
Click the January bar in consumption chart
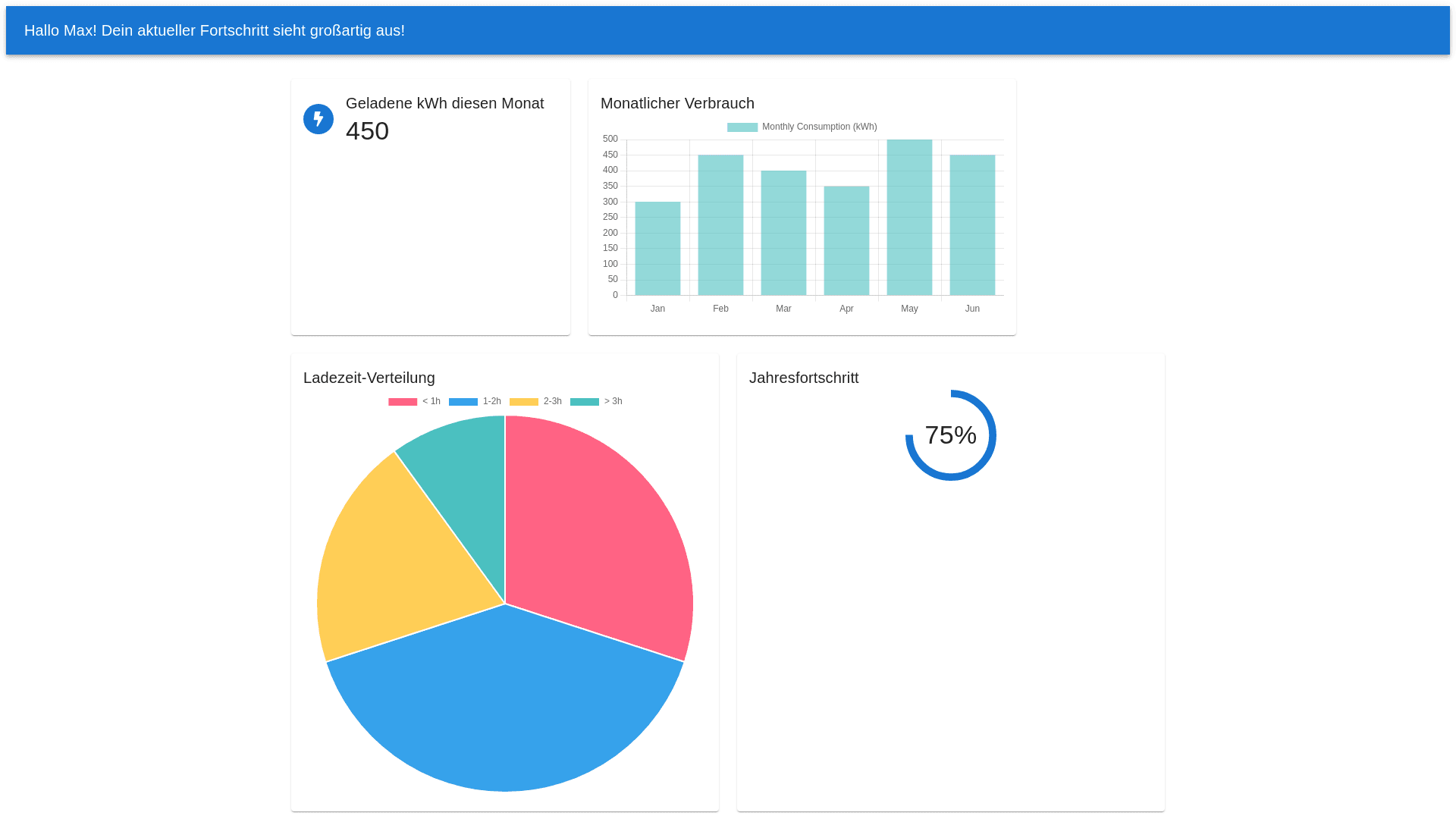tap(657, 249)
